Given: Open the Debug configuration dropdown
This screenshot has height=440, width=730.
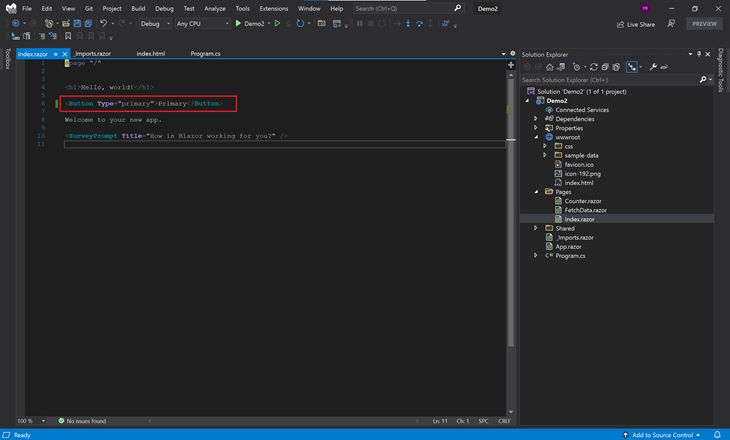Looking at the screenshot, I should [155, 23].
